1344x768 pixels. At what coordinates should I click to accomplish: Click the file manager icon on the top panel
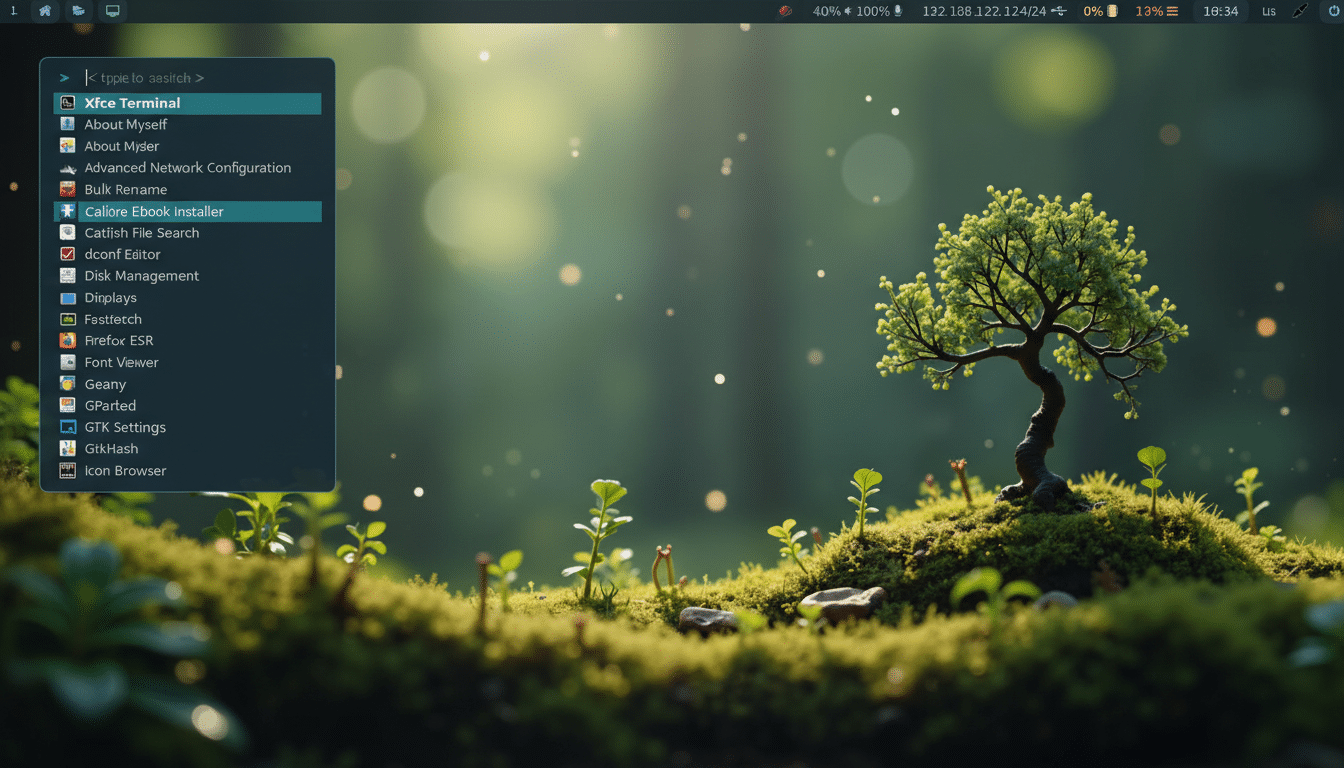79,11
